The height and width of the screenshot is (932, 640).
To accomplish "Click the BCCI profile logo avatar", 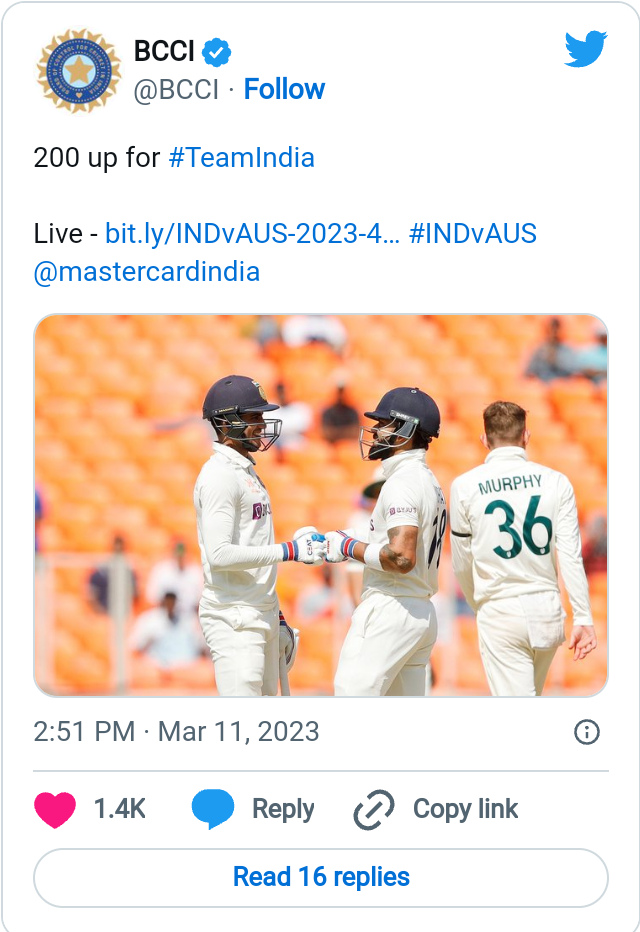I will click(x=78, y=71).
